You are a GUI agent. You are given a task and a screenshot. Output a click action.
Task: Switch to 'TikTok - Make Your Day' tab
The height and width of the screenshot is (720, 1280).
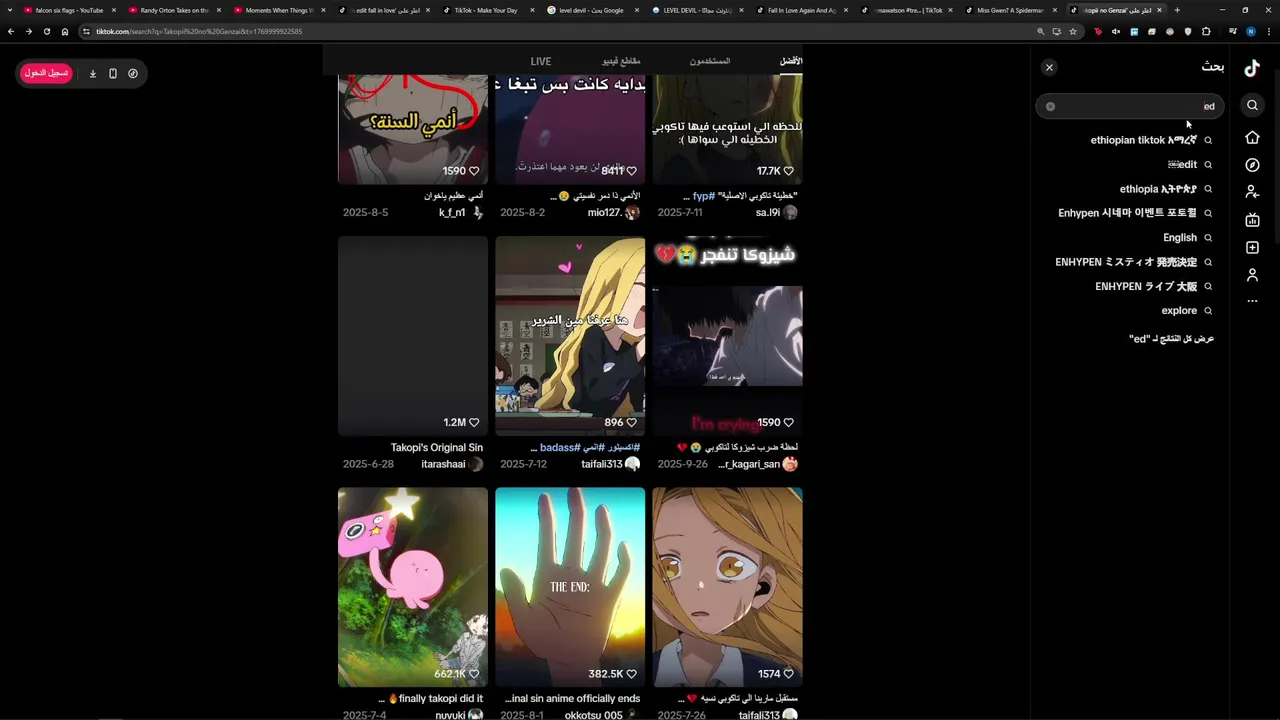[x=486, y=10]
